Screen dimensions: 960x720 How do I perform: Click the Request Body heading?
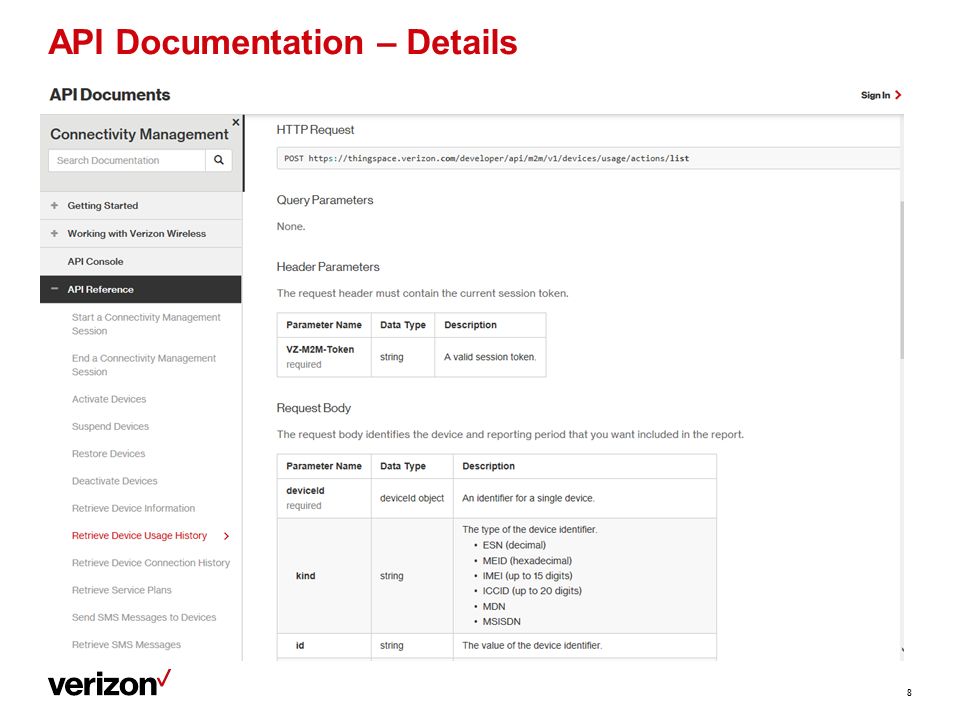pyautogui.click(x=313, y=408)
